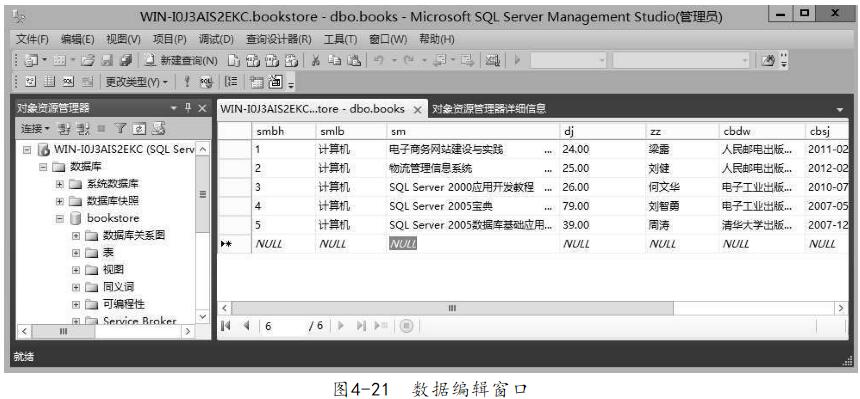Click the stop query round button in navigator

405,325
